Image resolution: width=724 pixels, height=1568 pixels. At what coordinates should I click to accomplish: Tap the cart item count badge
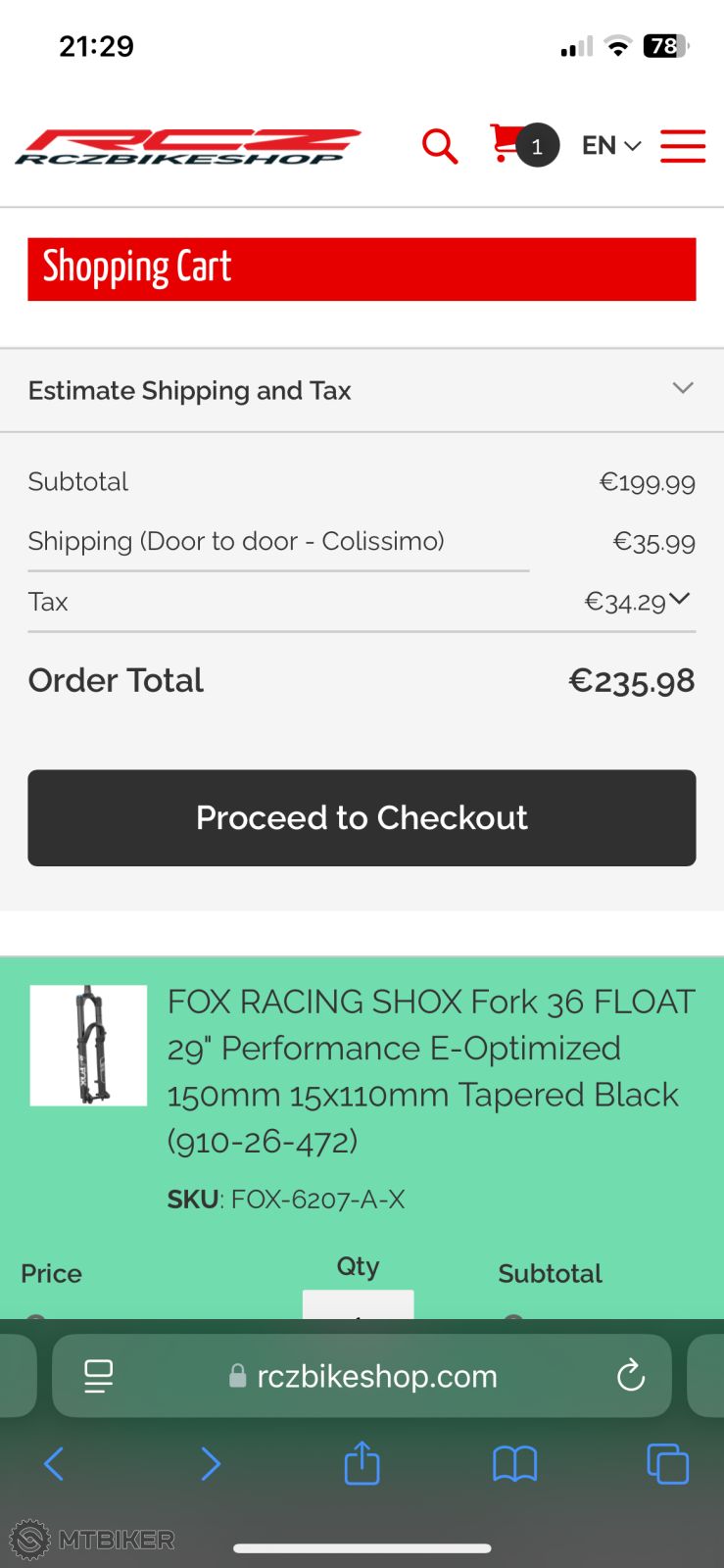[x=537, y=146]
